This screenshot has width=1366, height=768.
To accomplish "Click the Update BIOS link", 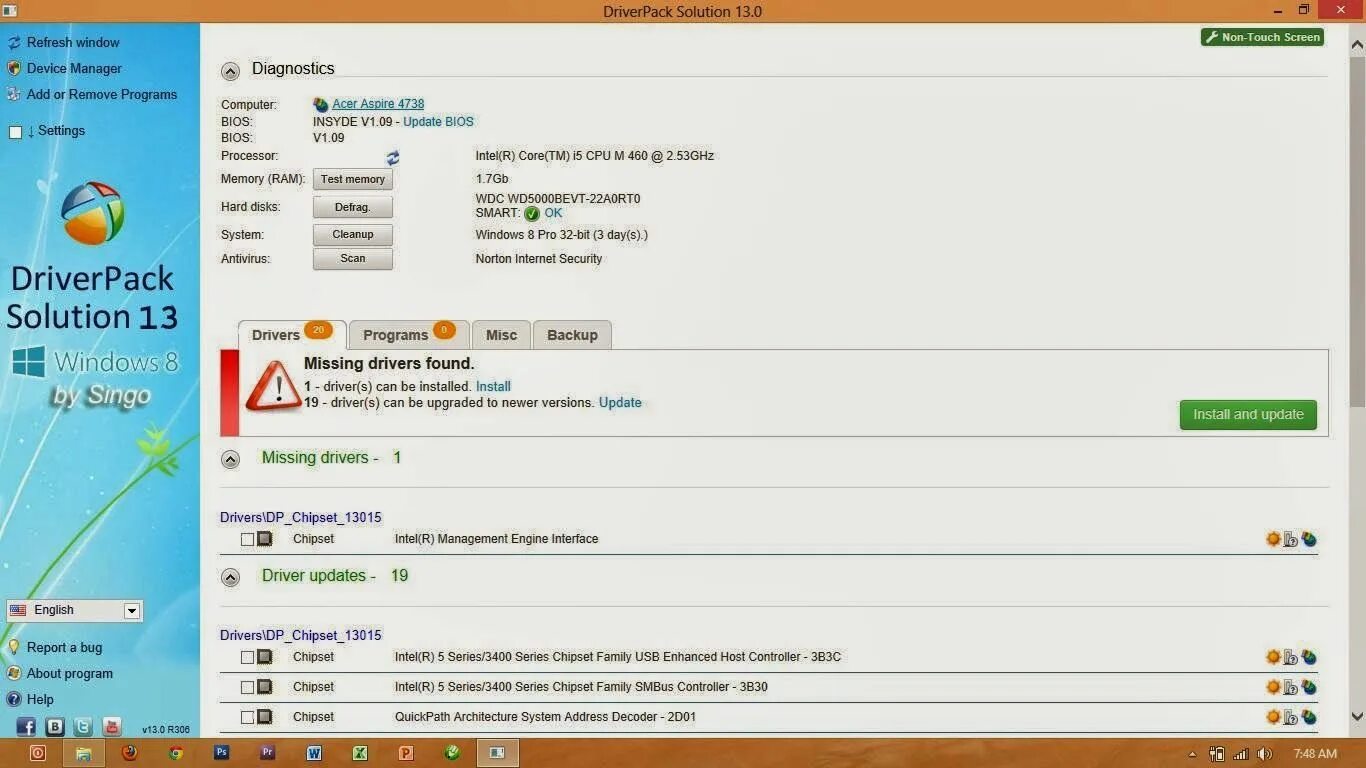I will tap(438, 122).
